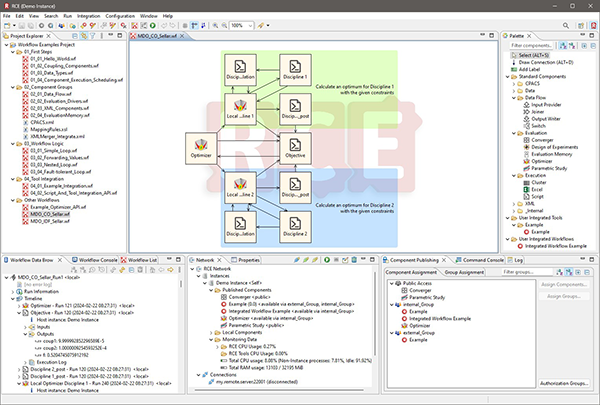The image size is (600, 405).
Task: Expand Local Components in Network view
Action: pyautogui.click(x=211, y=332)
